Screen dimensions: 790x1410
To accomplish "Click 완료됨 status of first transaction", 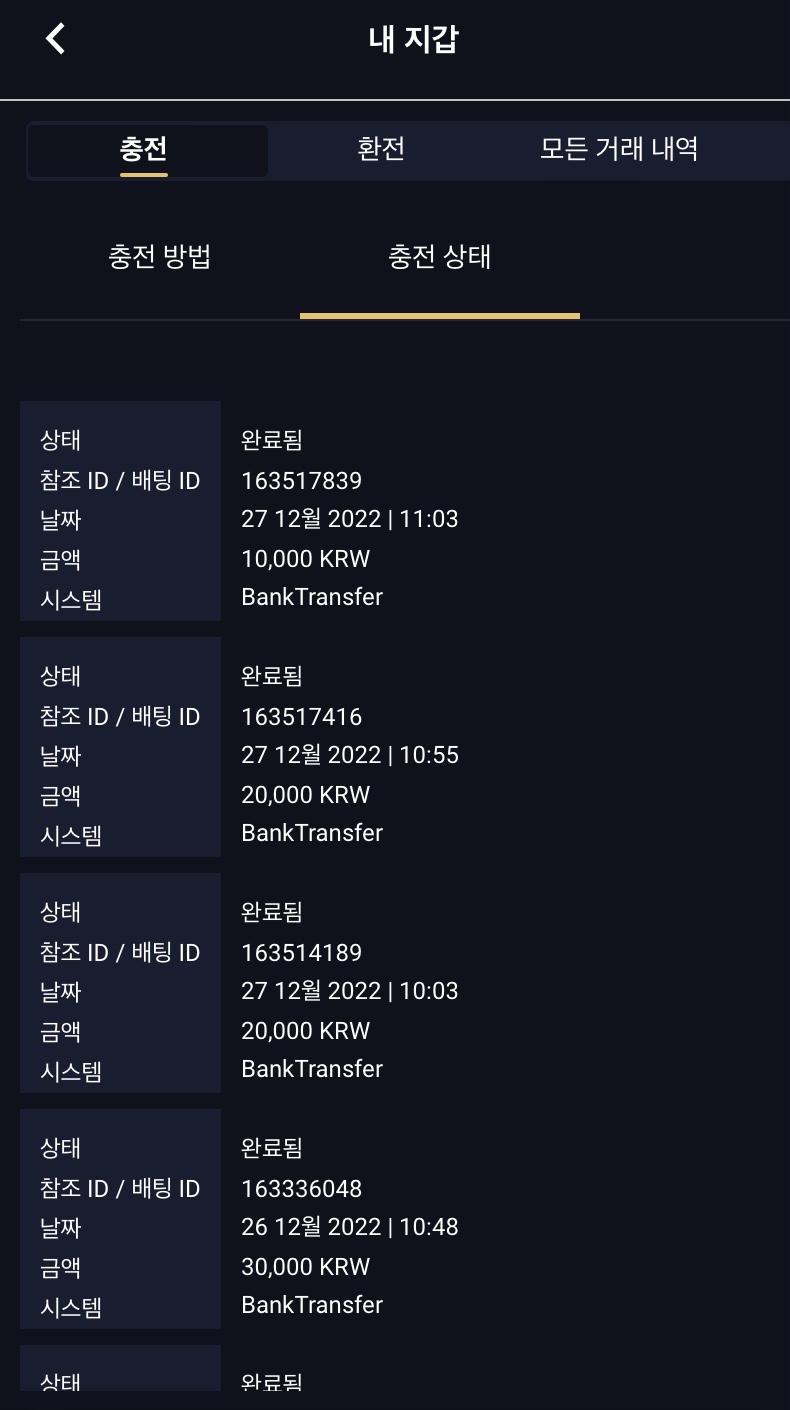I will [x=272, y=440].
